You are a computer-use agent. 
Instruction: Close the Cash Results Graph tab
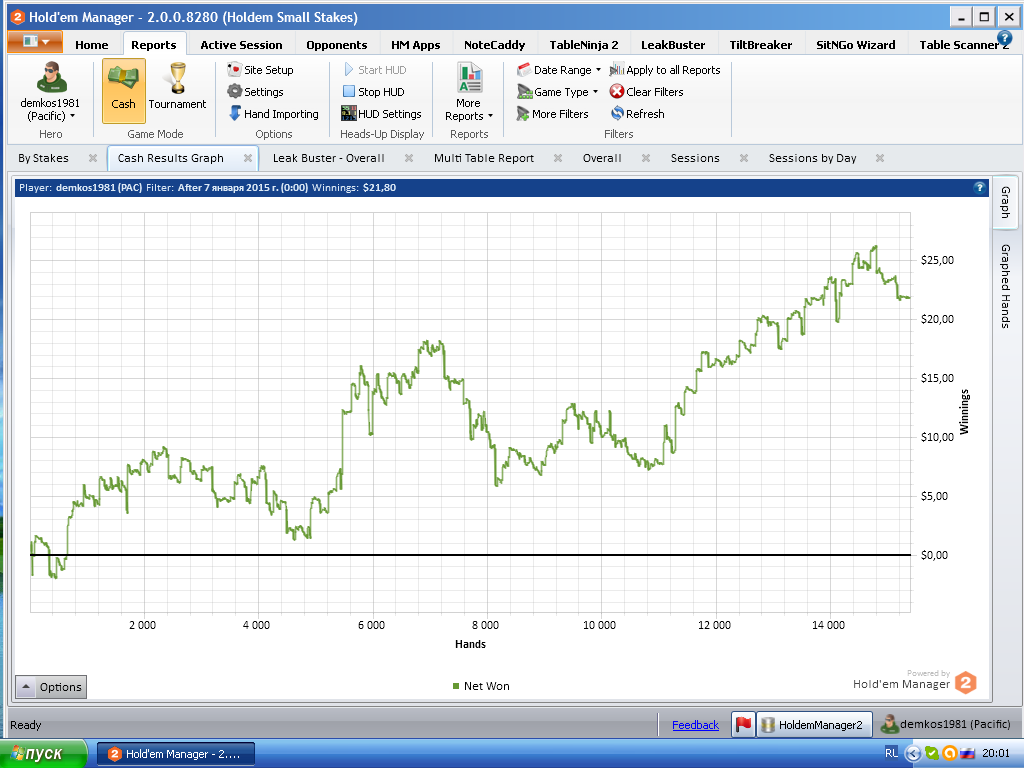pyautogui.click(x=248, y=158)
